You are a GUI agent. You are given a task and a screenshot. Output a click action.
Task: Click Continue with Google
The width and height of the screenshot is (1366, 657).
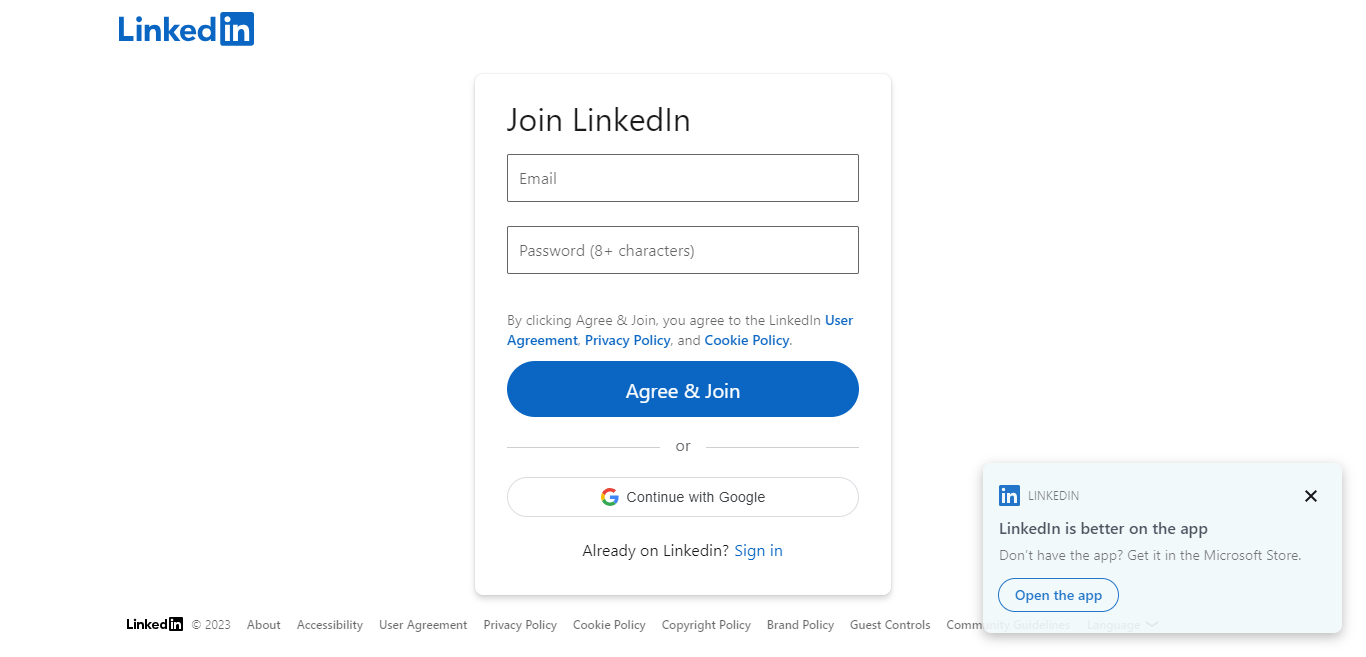coord(683,496)
